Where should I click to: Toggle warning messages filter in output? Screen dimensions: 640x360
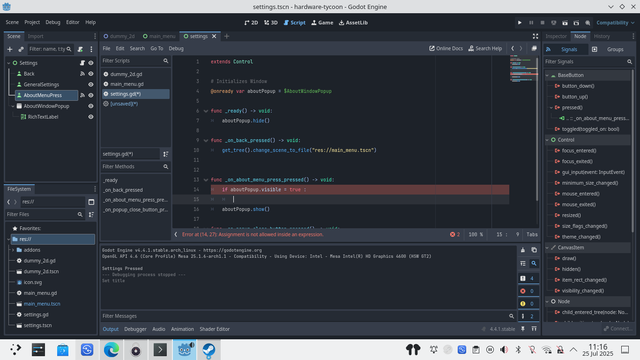point(528,304)
